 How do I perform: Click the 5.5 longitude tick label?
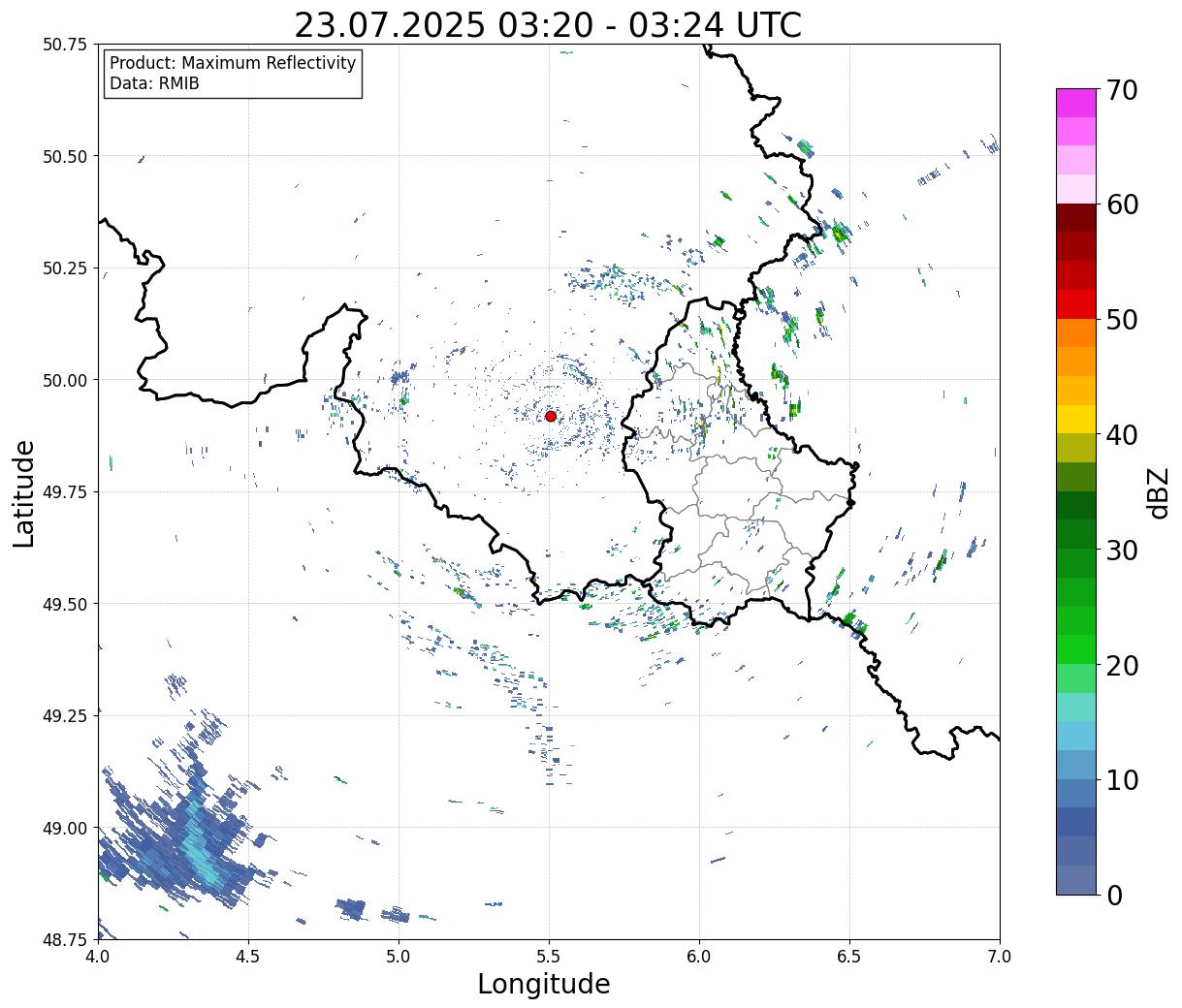coord(549,957)
